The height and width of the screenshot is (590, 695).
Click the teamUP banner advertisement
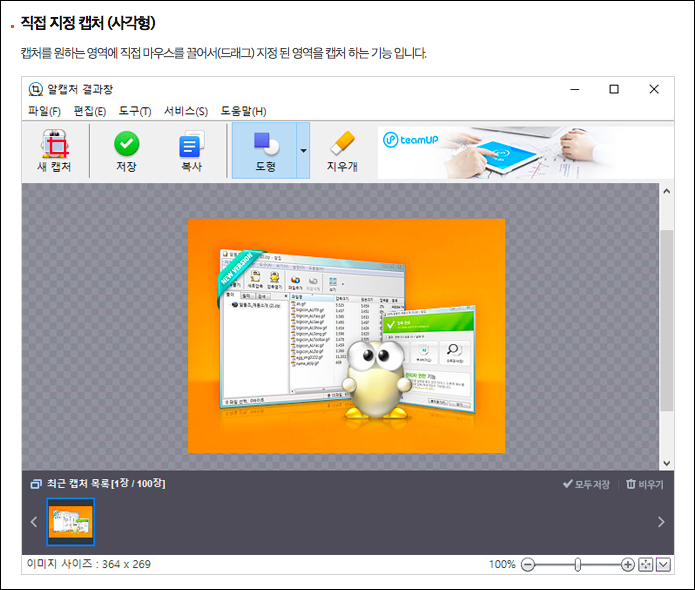pyautogui.click(x=525, y=152)
